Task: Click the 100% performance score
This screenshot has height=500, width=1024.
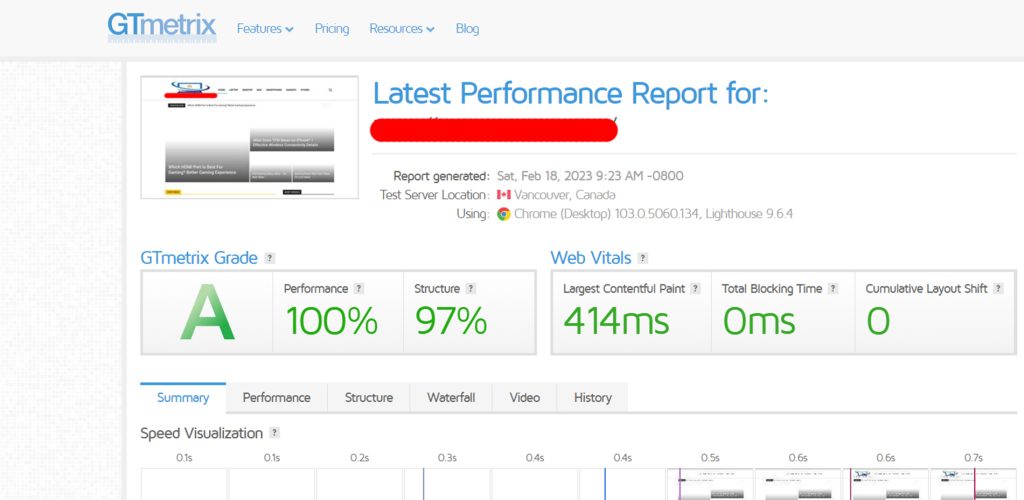Action: point(332,321)
